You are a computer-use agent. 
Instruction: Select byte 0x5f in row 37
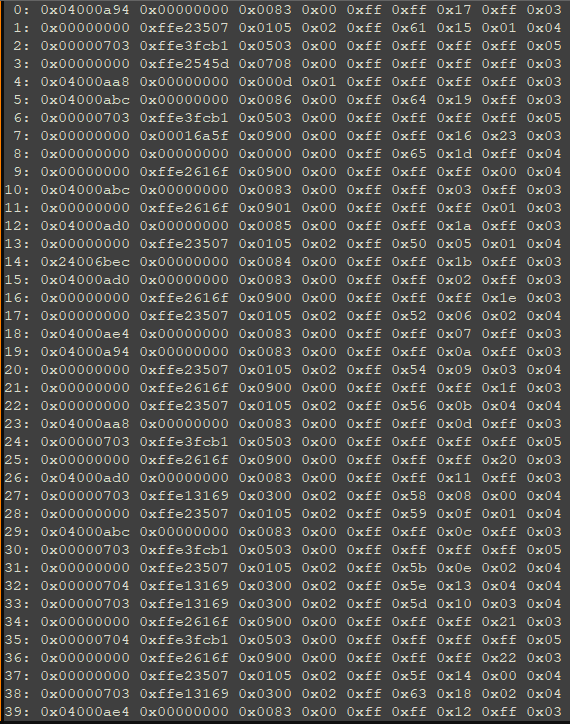pyautogui.click(x=409, y=676)
